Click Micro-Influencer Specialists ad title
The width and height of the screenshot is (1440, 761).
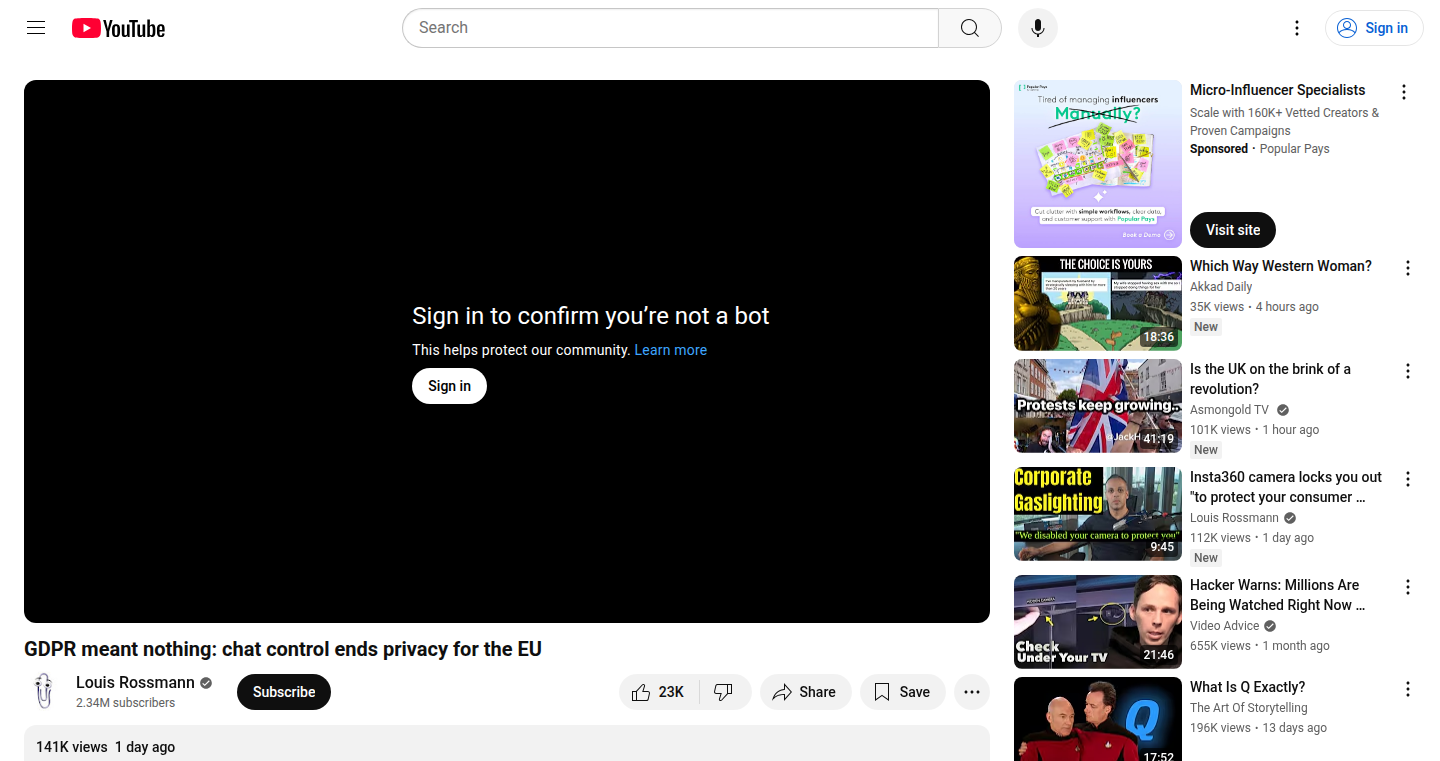coord(1277,90)
